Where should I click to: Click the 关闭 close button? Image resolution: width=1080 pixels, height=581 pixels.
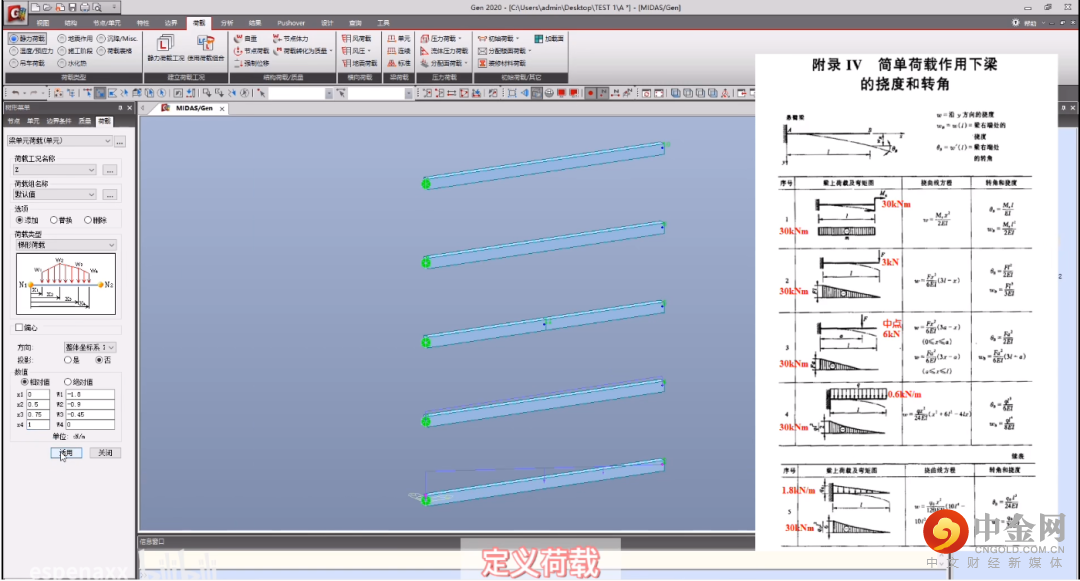pyautogui.click(x=105, y=453)
